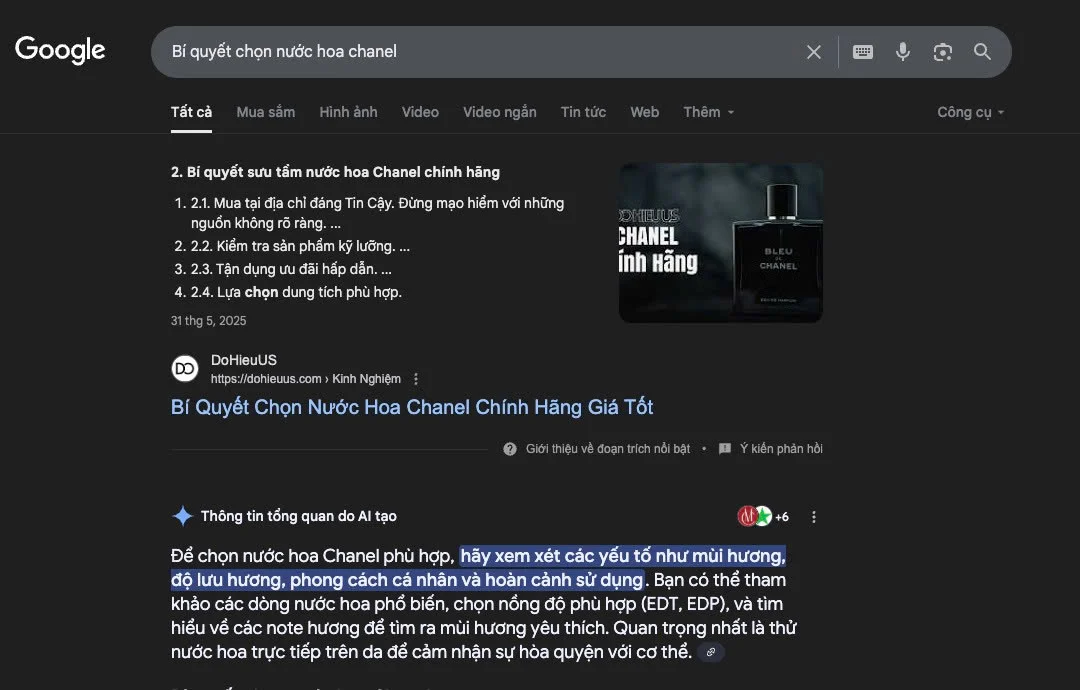Image resolution: width=1080 pixels, height=690 pixels.
Task: Click the link chip at end of AI overview
Action: (711, 651)
